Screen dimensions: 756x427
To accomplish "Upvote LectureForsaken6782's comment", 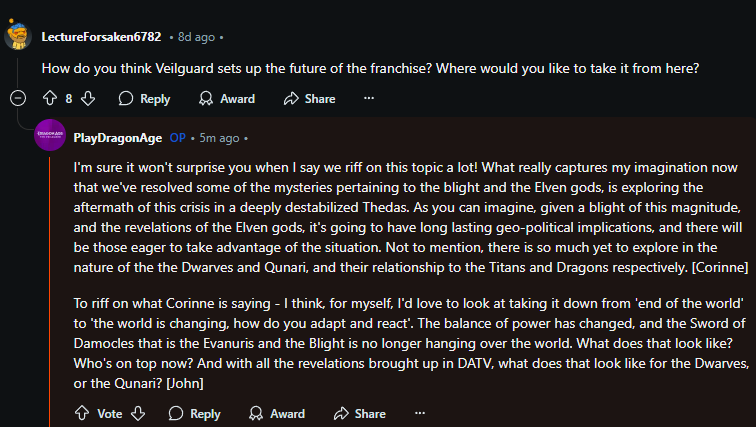I will 50,99.
